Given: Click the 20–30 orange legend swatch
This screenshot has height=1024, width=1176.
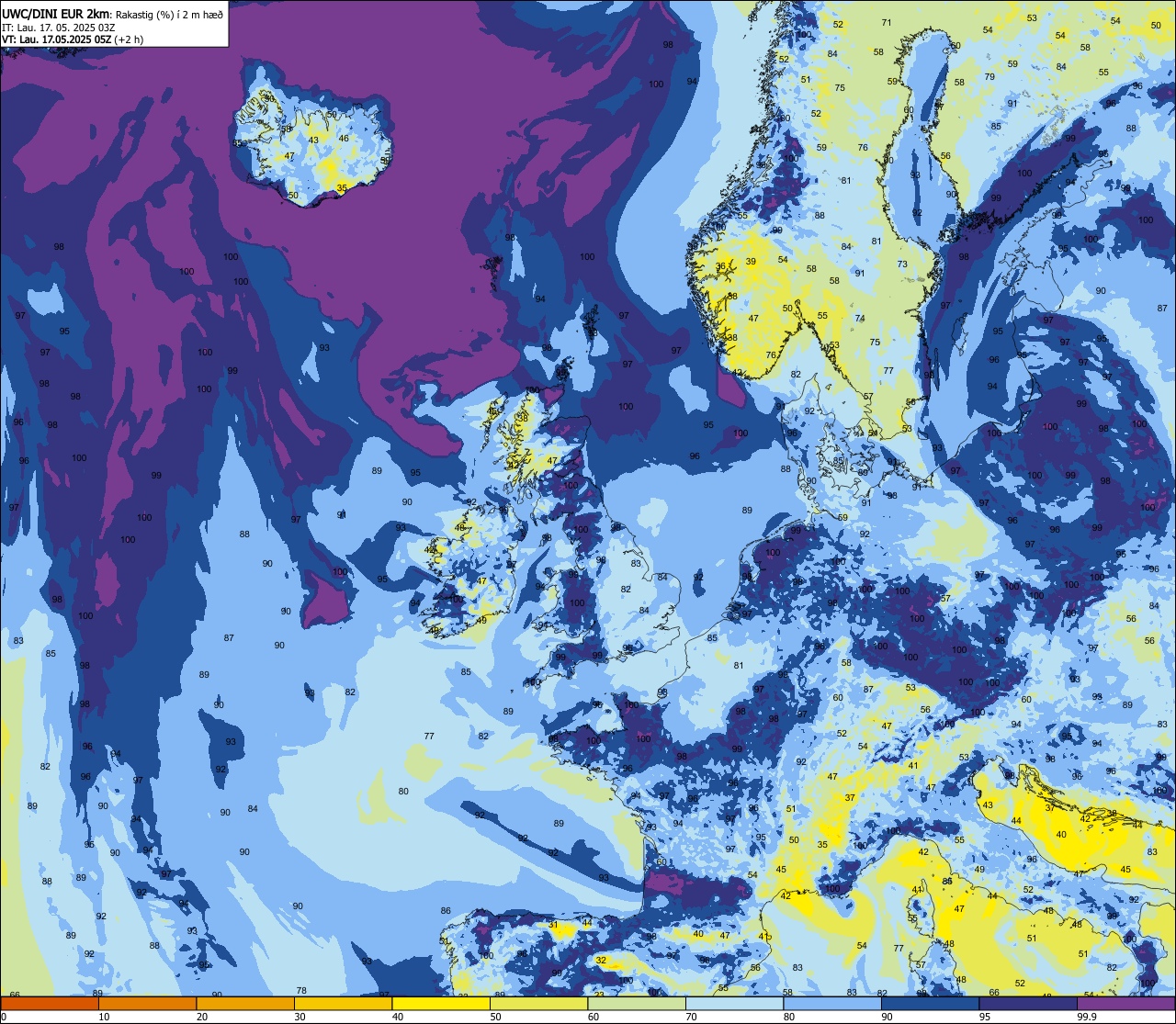Looking at the screenshot, I should (245, 1004).
